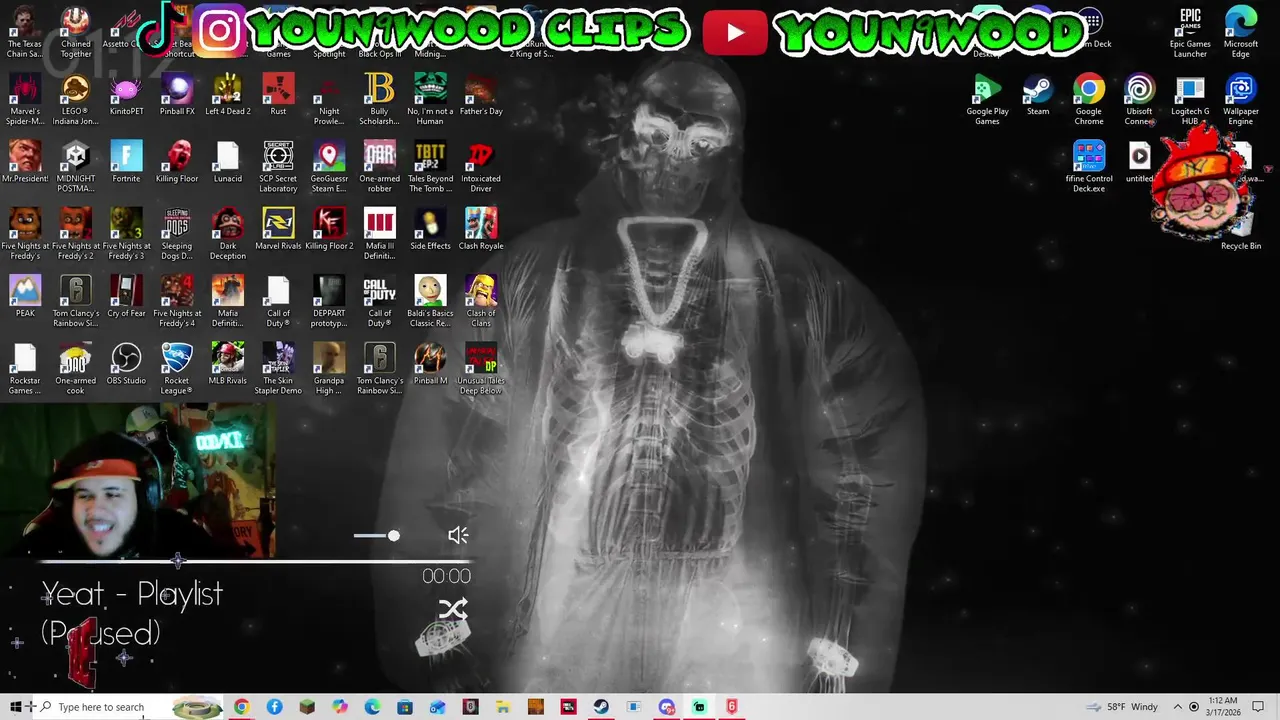Select the Google Chrome desktop shortcut
The height and width of the screenshot is (720, 1280).
(1089, 99)
